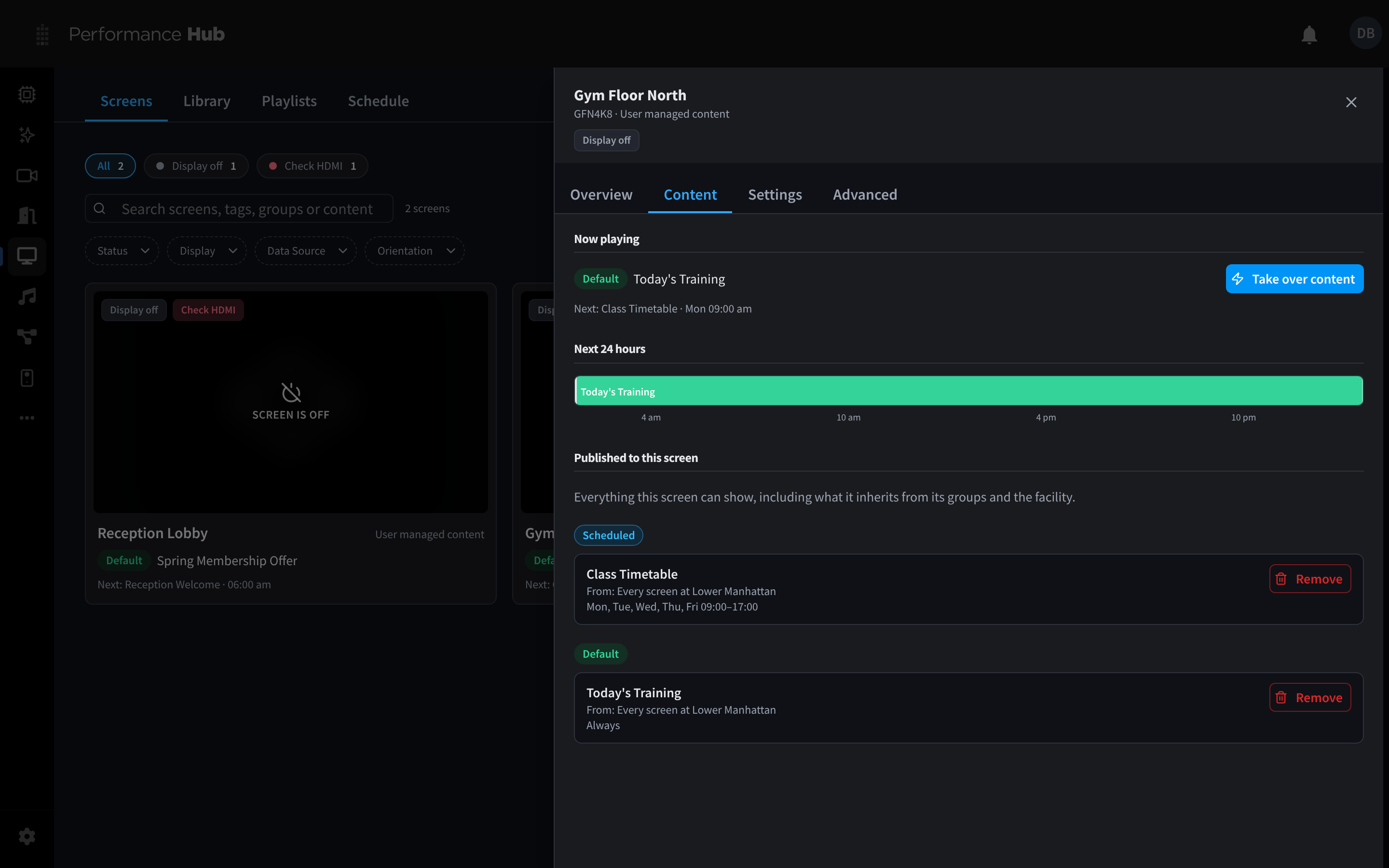The width and height of the screenshot is (1389, 868).
Task: Click the Display off badge on Reception Lobby
Action: click(x=134, y=310)
